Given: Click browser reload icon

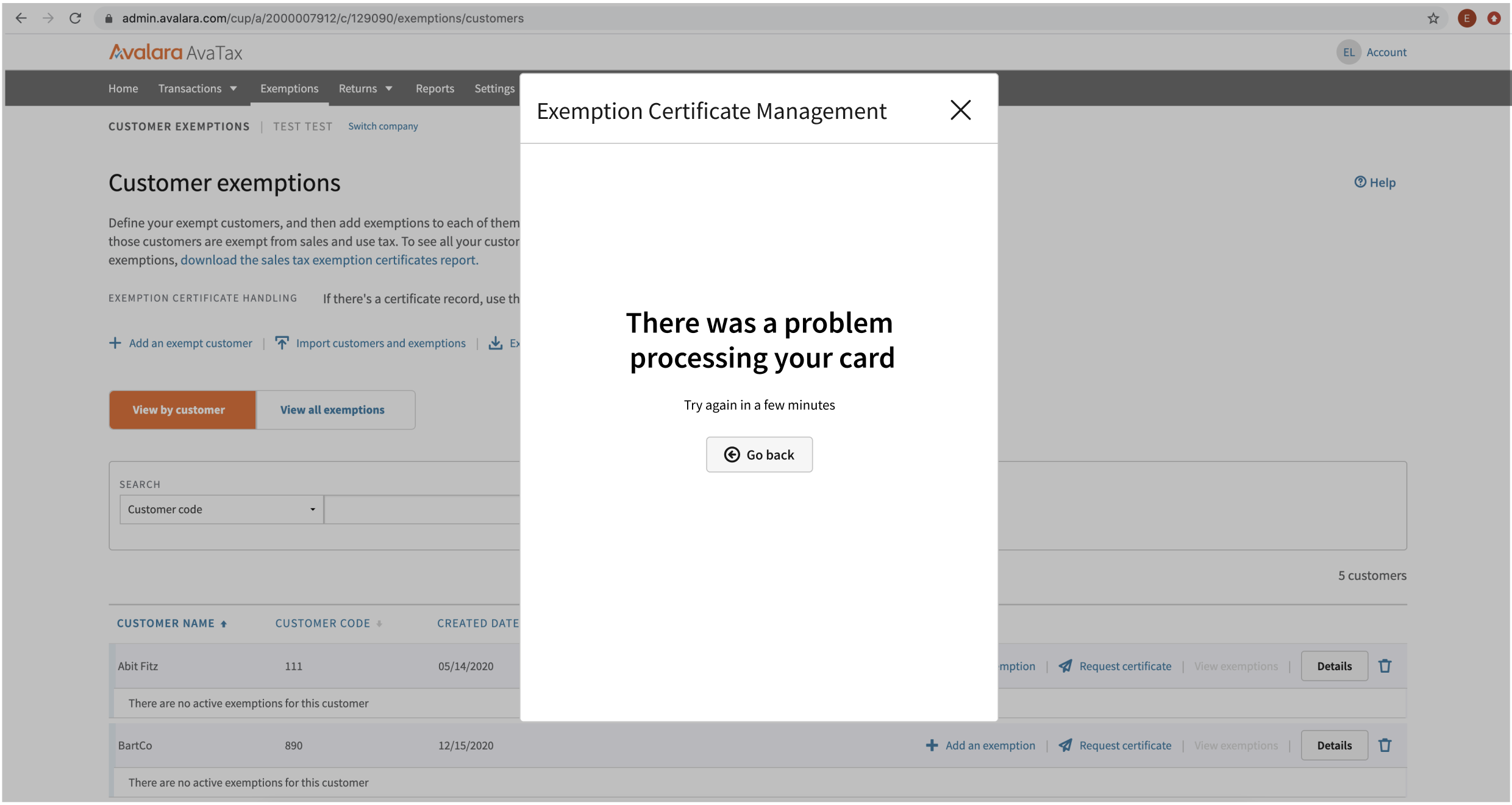Looking at the screenshot, I should [75, 18].
